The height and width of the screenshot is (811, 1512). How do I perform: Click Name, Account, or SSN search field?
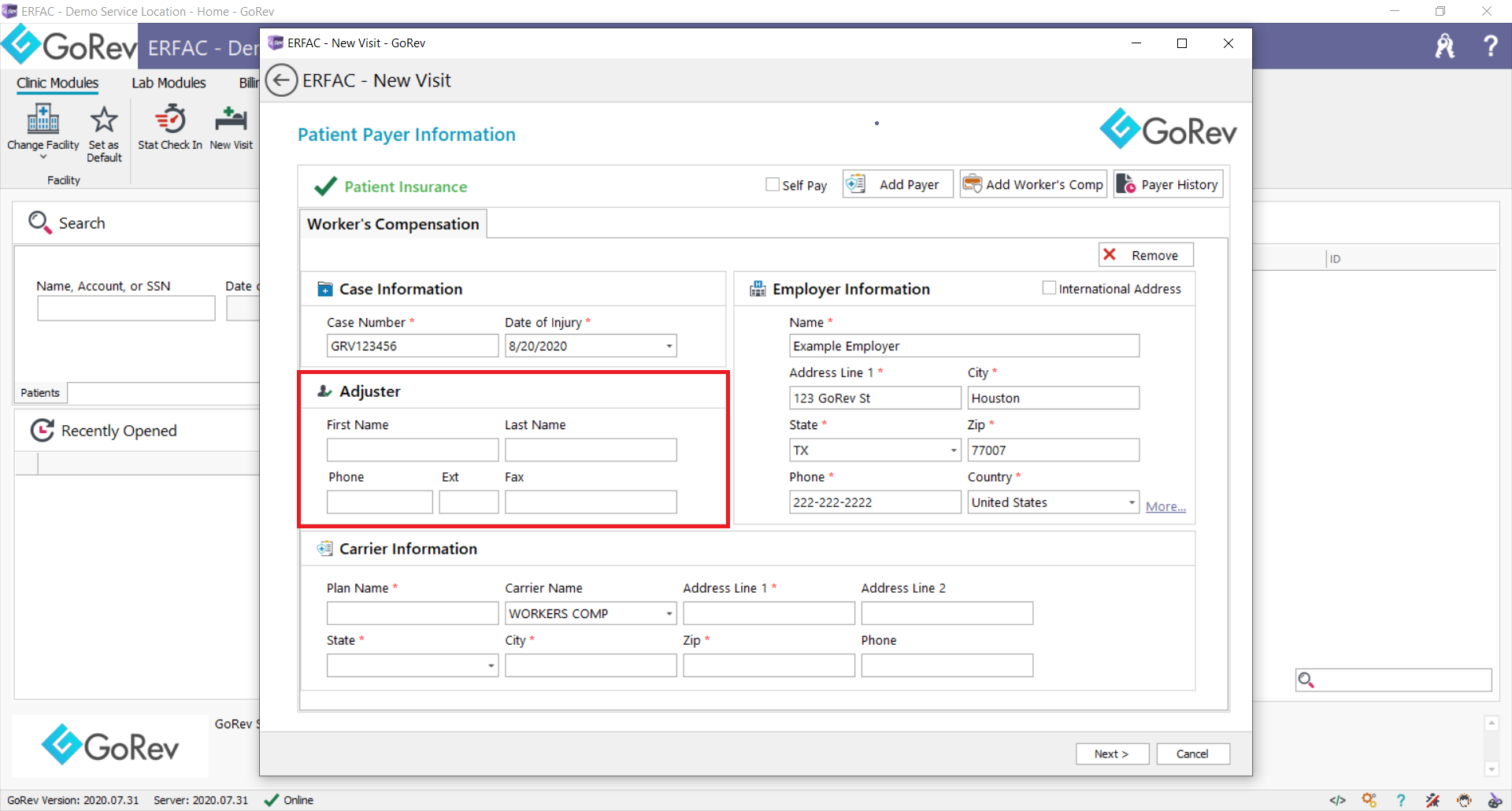point(126,308)
